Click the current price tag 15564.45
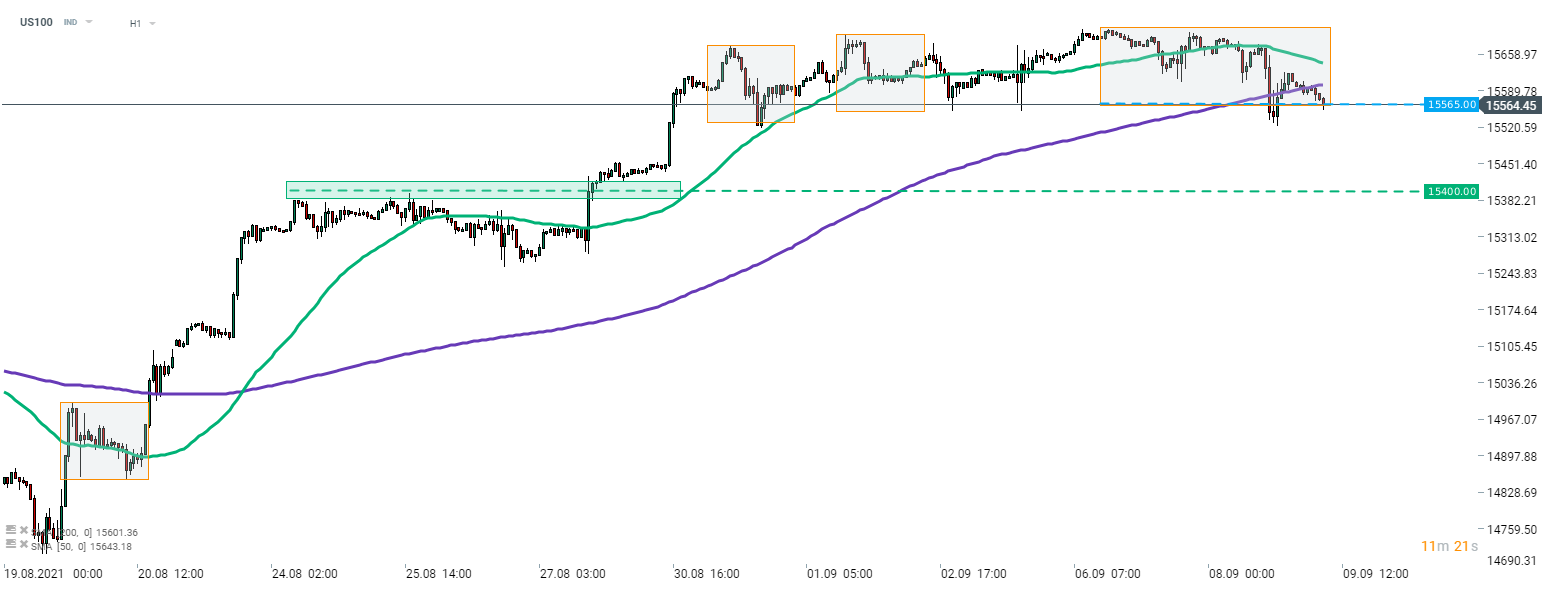 point(1510,105)
